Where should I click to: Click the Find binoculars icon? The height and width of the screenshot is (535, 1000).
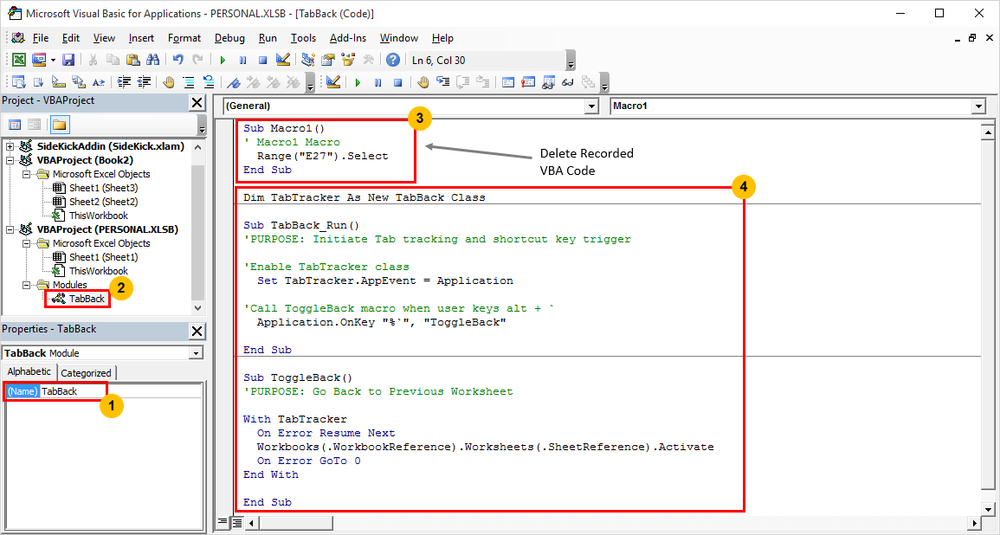[153, 60]
